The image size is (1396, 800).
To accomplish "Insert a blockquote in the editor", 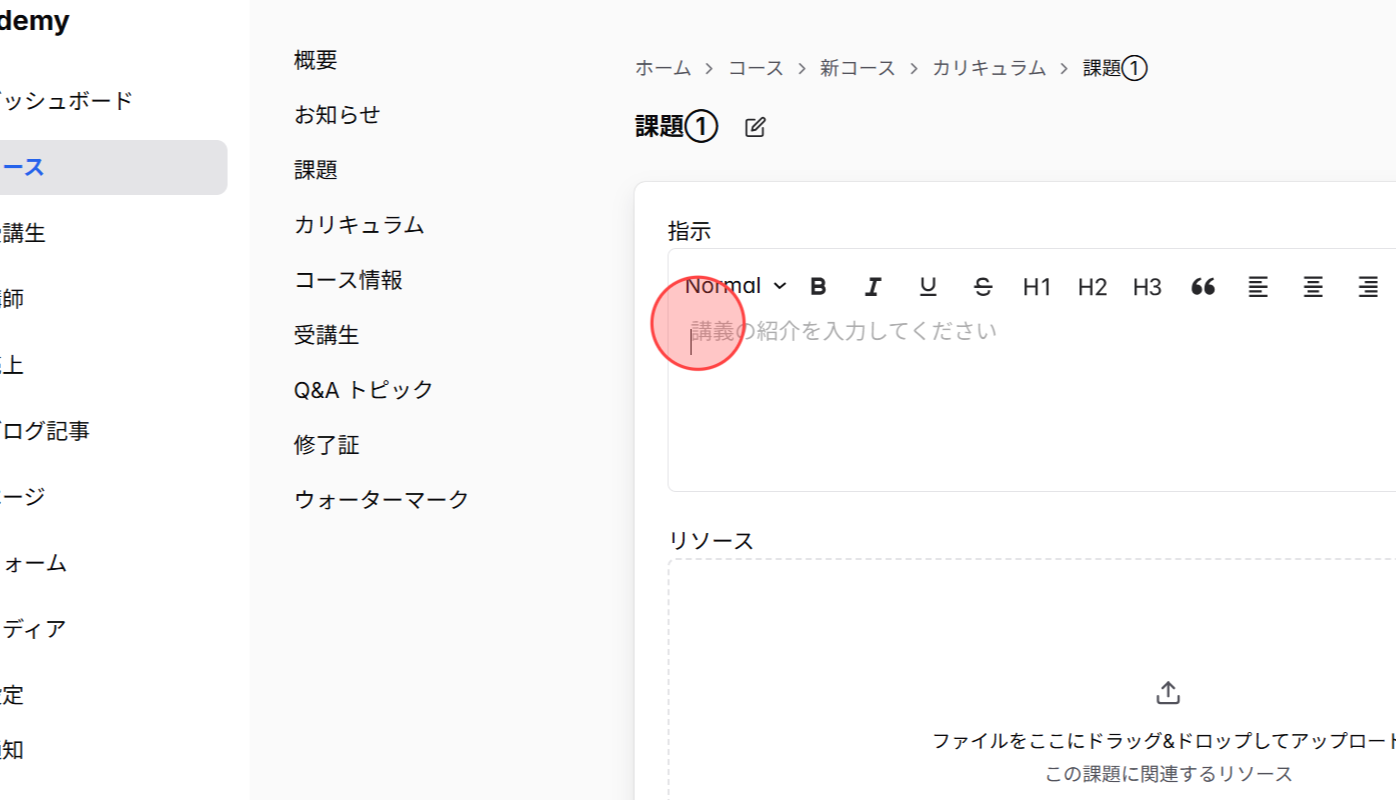I will 1202,287.
